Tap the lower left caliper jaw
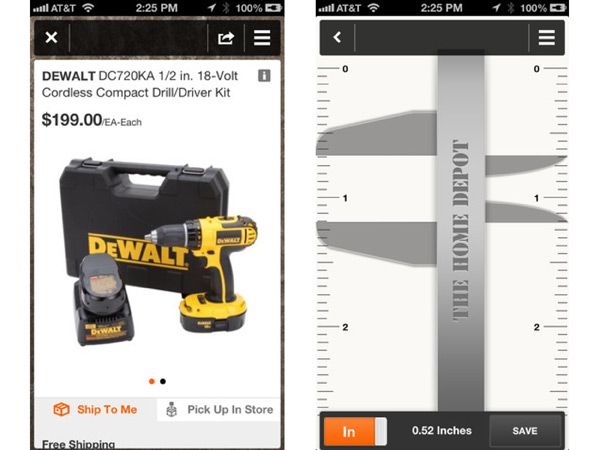 [x=377, y=243]
